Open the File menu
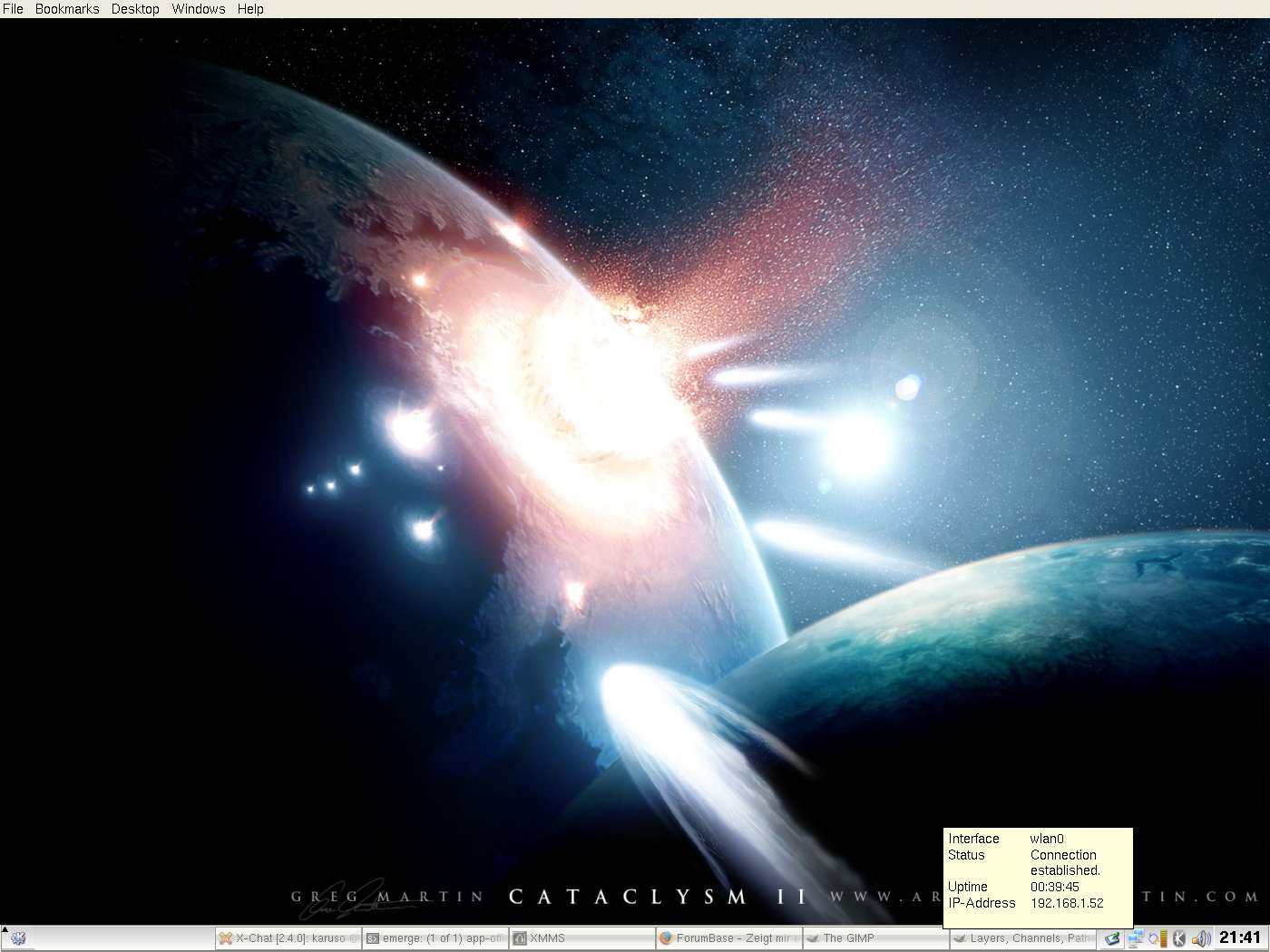Viewport: 1270px width, 952px height. point(13,9)
